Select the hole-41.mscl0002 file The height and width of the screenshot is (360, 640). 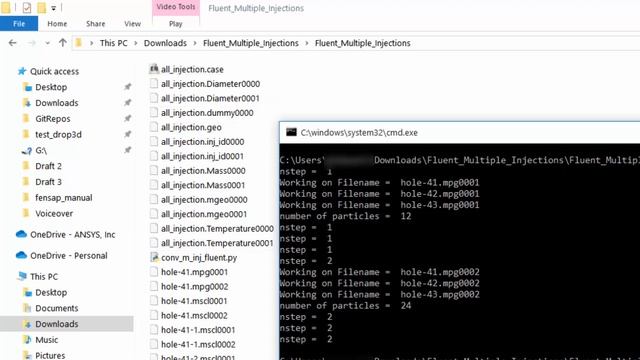[x=194, y=316]
